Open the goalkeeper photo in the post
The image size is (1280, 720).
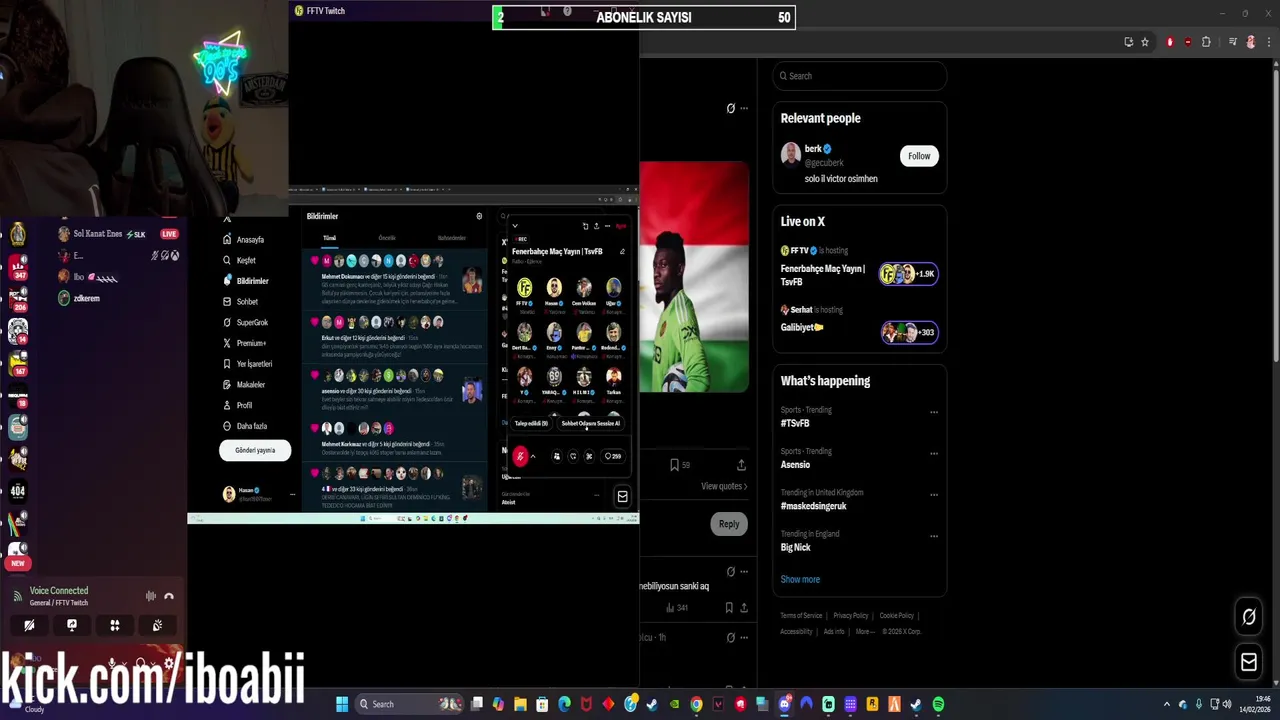pos(695,277)
